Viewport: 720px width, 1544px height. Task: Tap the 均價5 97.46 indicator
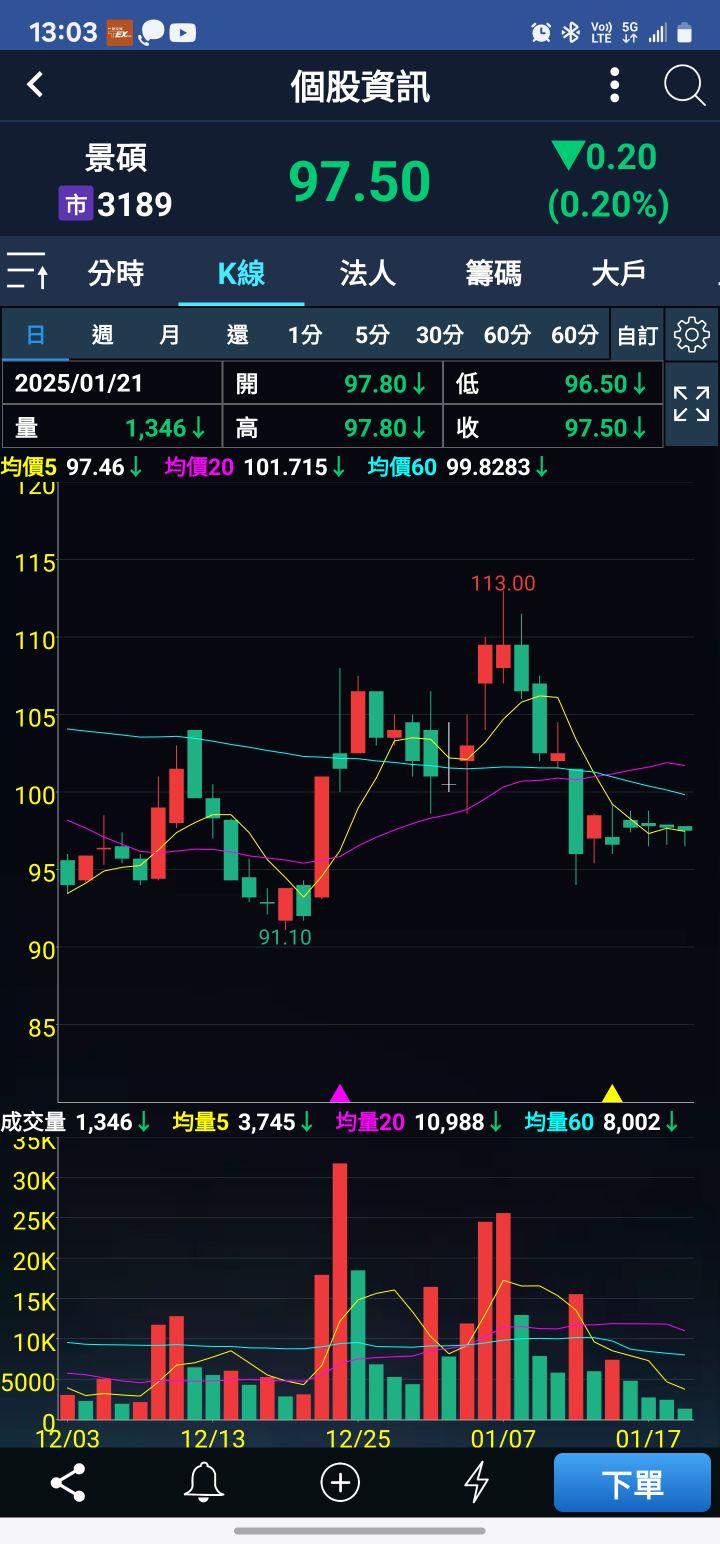72,466
